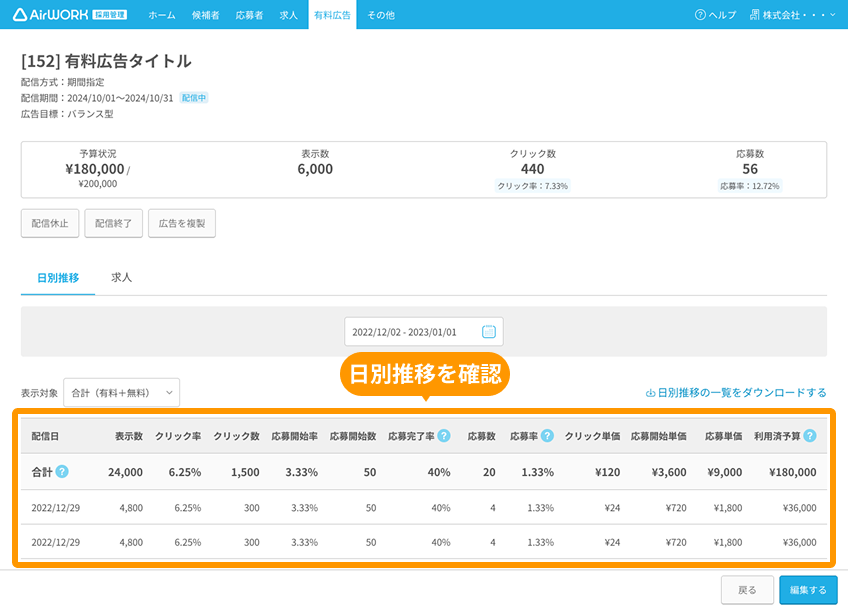Select the 有料広告 navigation tab
This screenshot has width=848, height=610.
tap(332, 15)
